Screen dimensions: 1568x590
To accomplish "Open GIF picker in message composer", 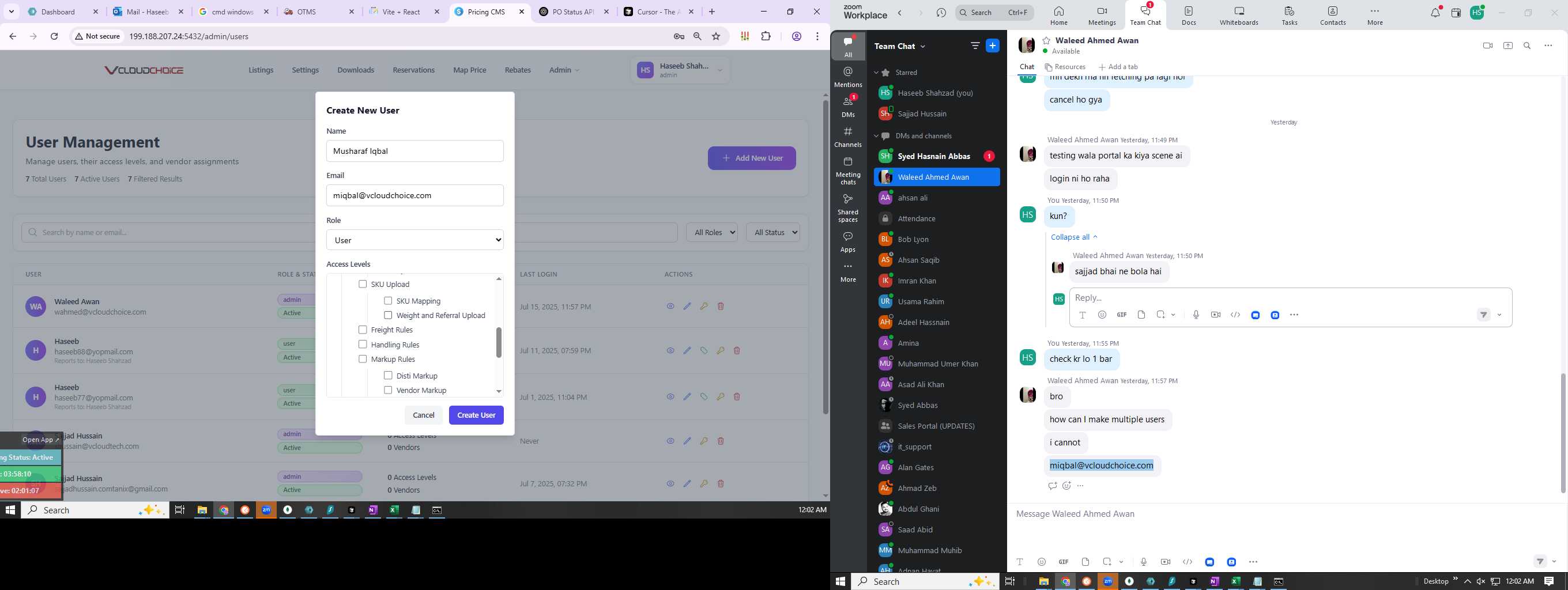I will point(1064,562).
